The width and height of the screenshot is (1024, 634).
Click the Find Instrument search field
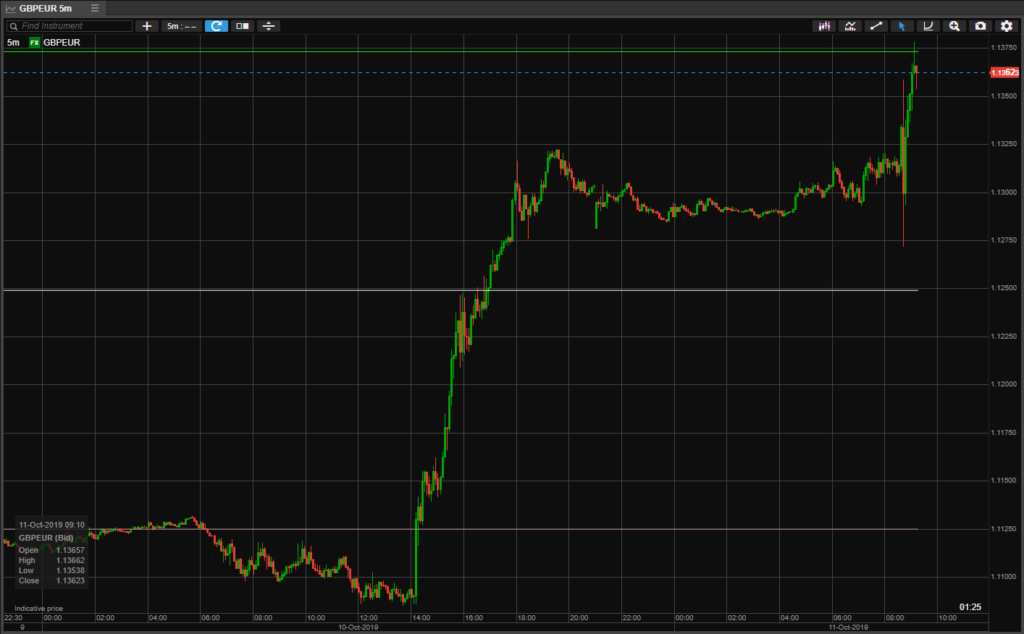[x=70, y=26]
